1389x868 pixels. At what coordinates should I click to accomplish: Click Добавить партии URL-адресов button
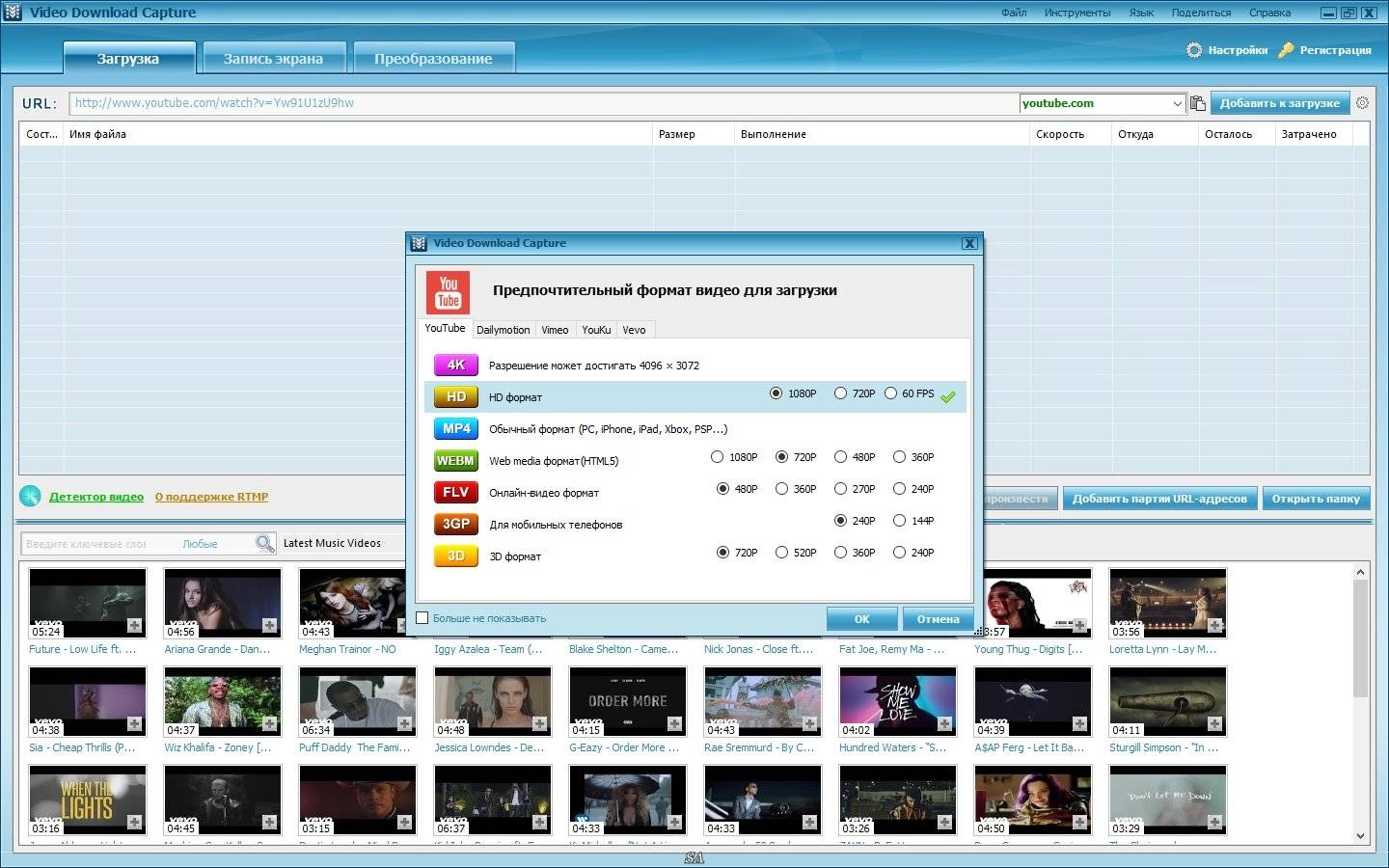coord(1159,499)
